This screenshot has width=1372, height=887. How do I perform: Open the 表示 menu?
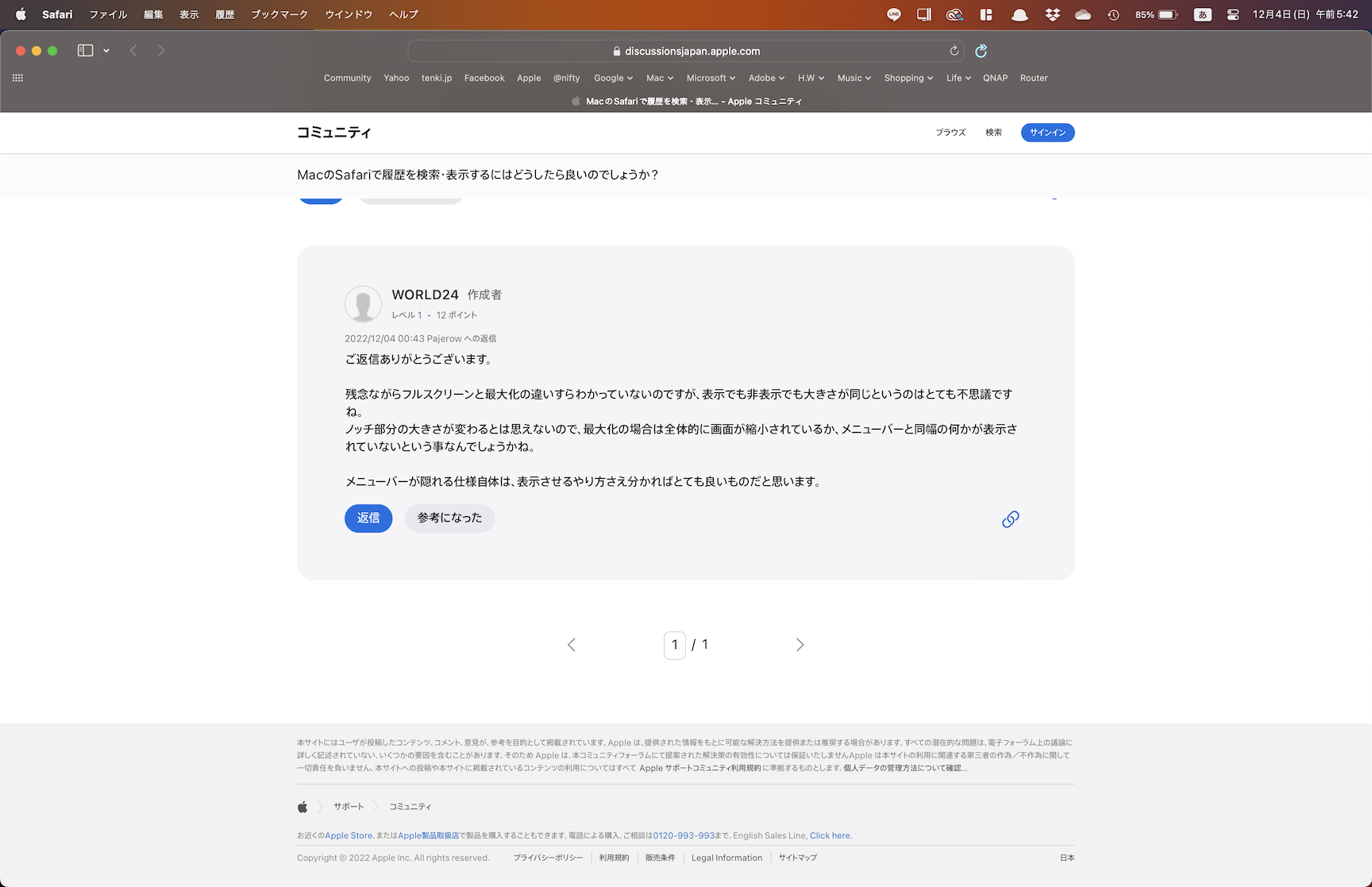pyautogui.click(x=189, y=14)
